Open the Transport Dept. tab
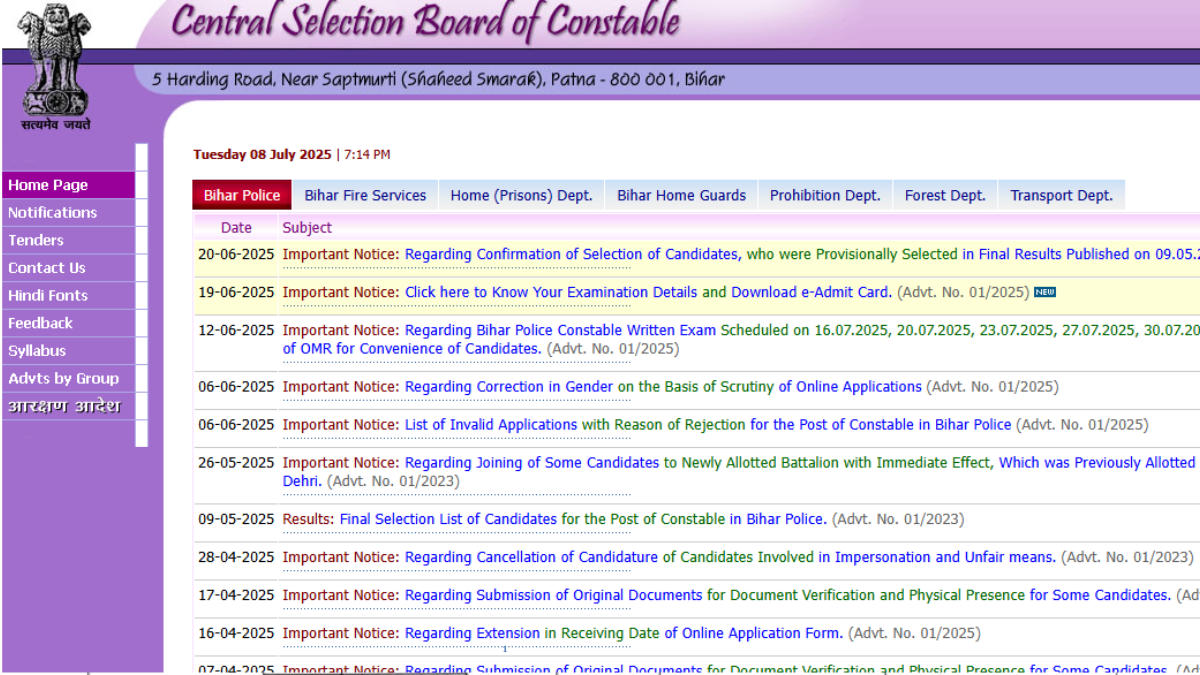Screen dimensions: 1200x675 click(x=1061, y=195)
